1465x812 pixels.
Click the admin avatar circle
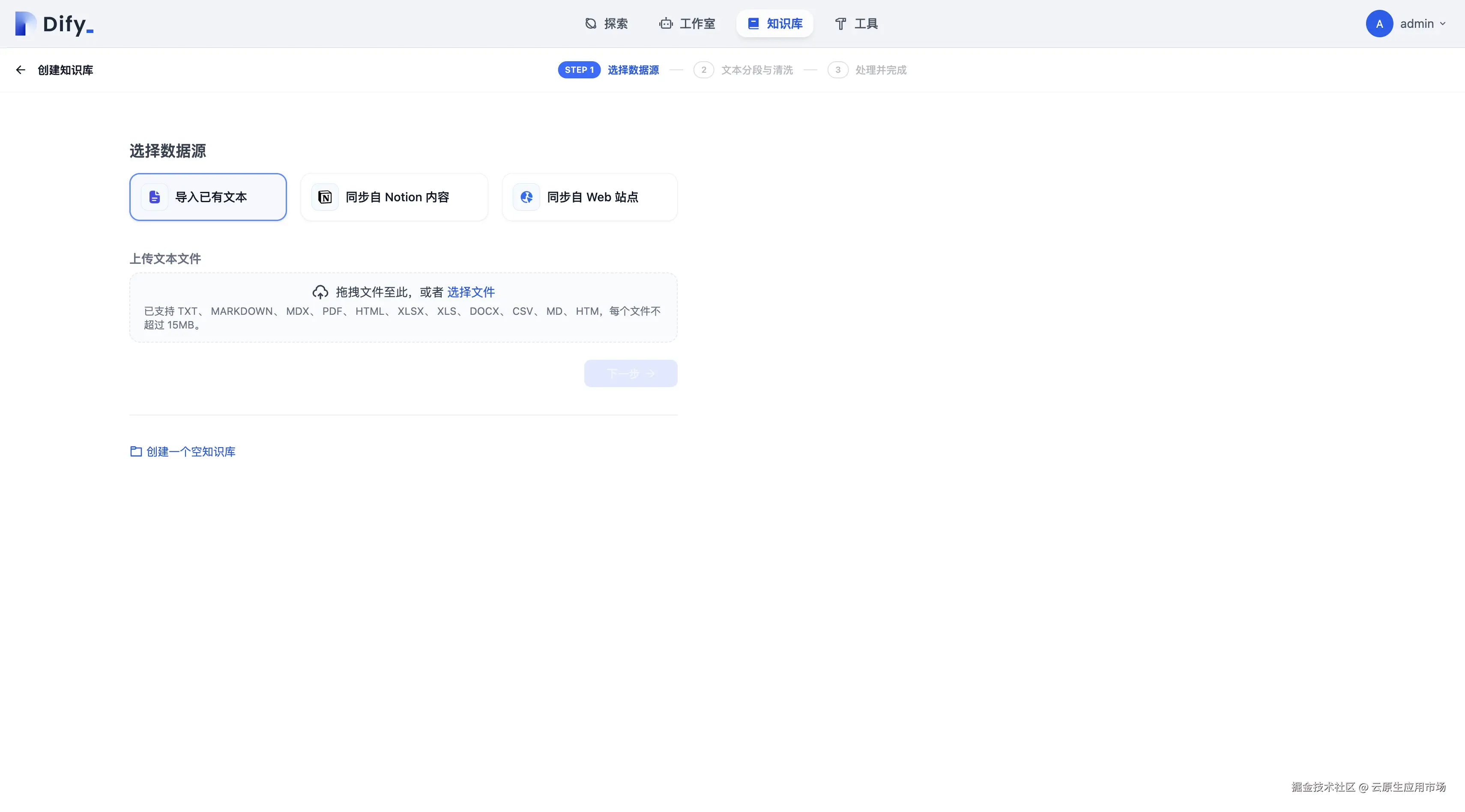(1378, 24)
